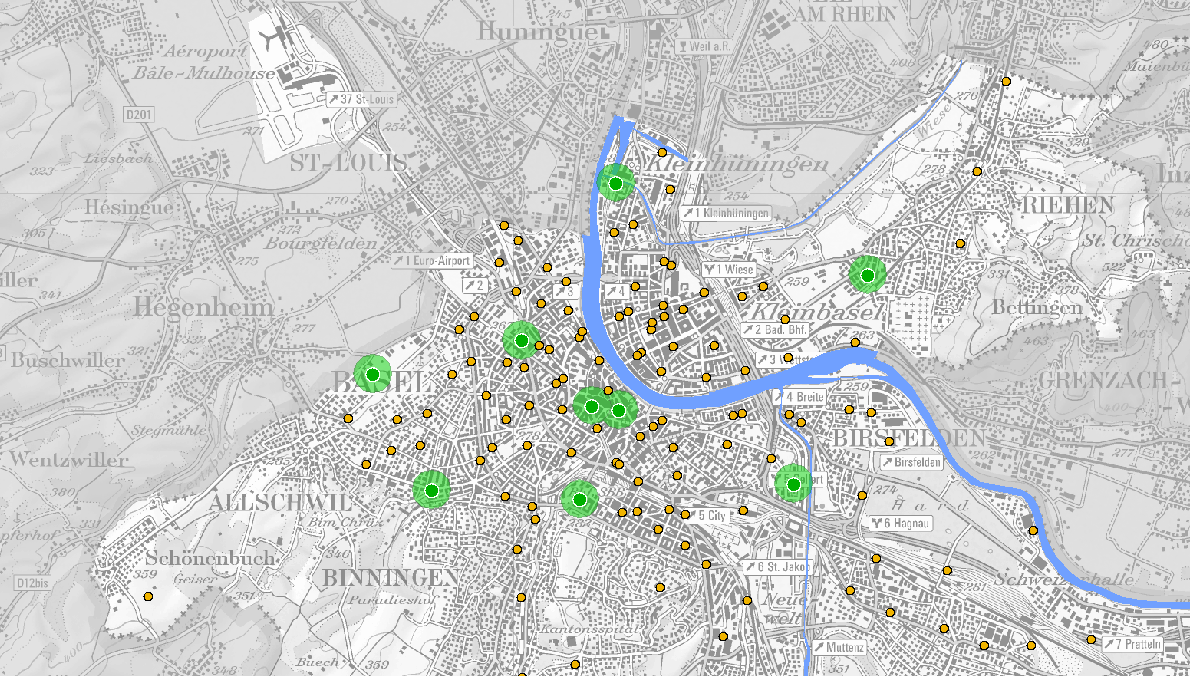The height and width of the screenshot is (676, 1190).
Task: Click the Muttenz exit sign
Action: click(x=838, y=647)
